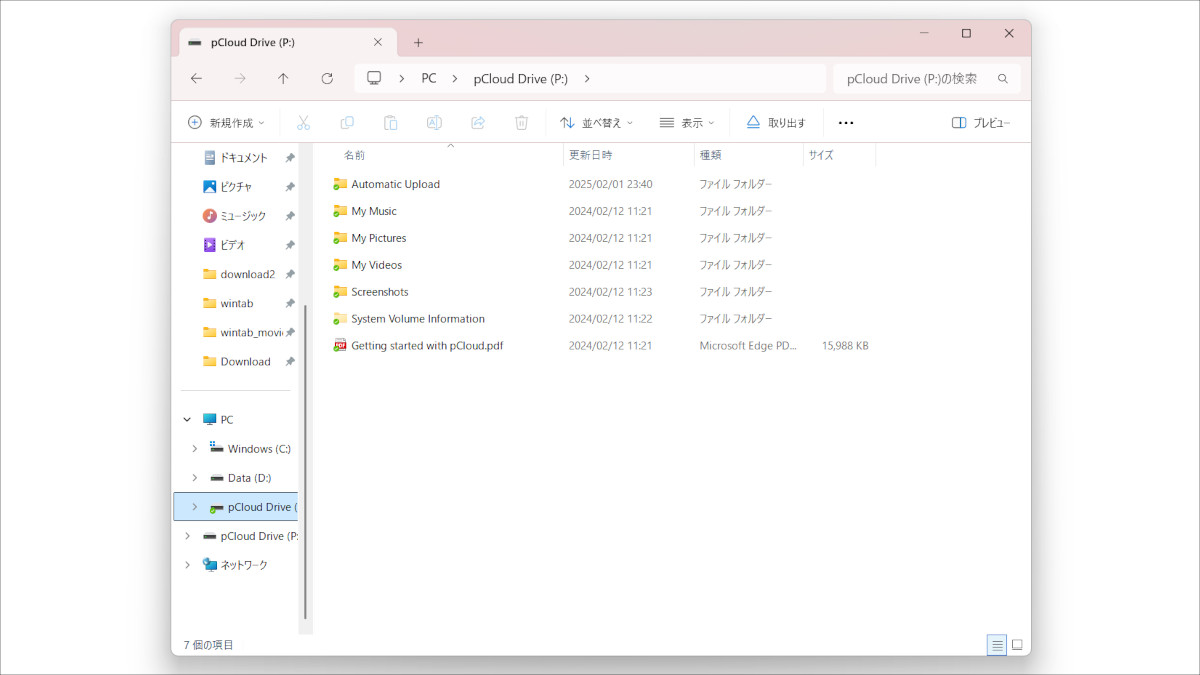Select the Rename icon

click(x=434, y=122)
